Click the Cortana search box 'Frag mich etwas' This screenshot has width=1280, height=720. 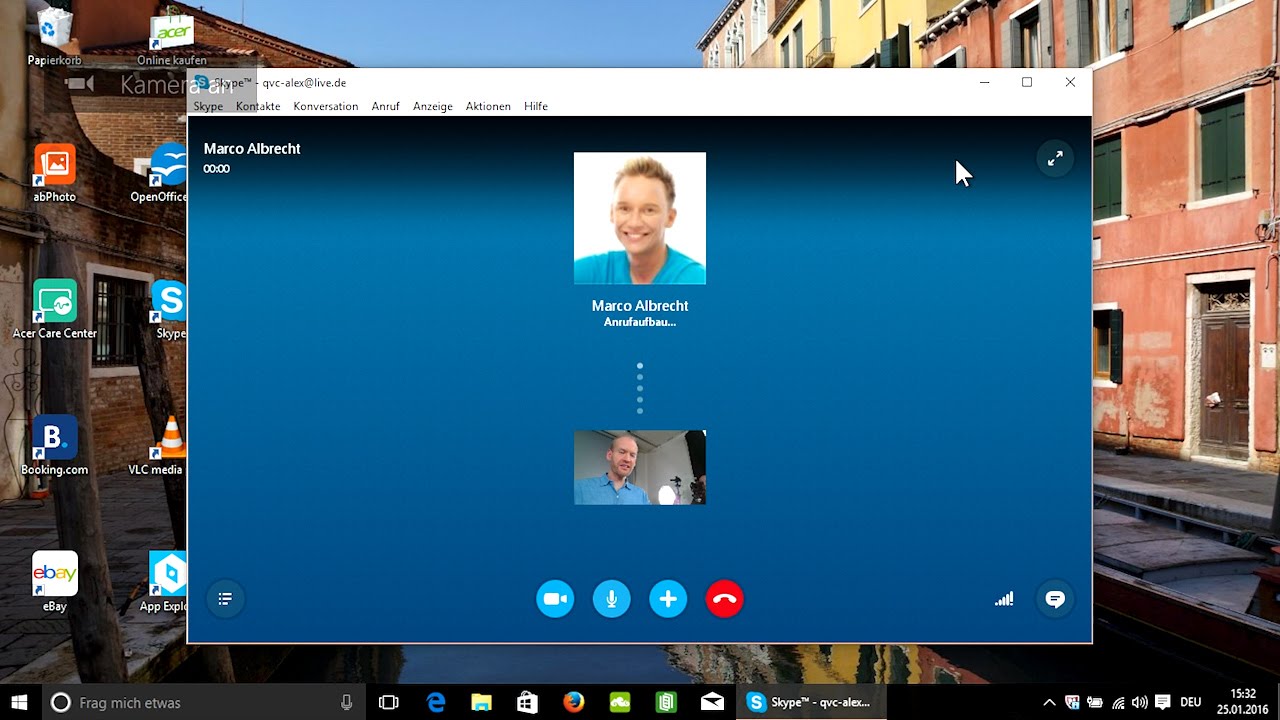click(202, 703)
